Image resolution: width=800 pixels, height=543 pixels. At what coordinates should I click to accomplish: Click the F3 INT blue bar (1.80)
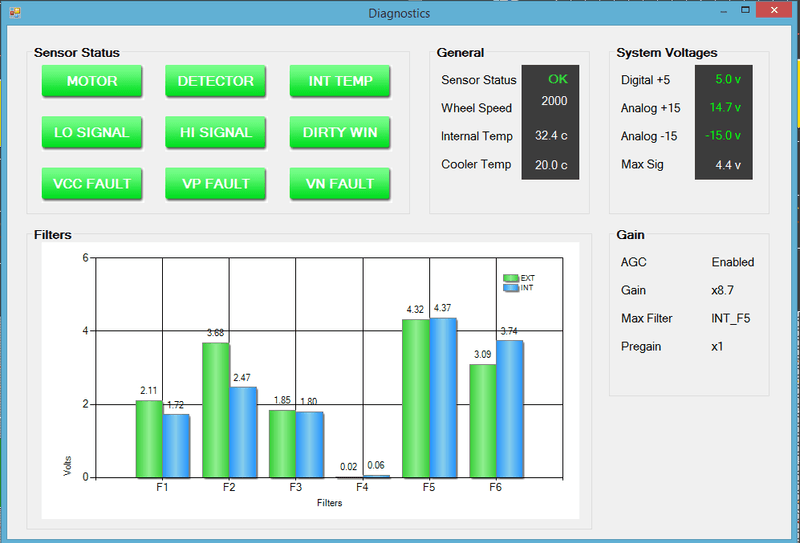pyautogui.click(x=309, y=445)
